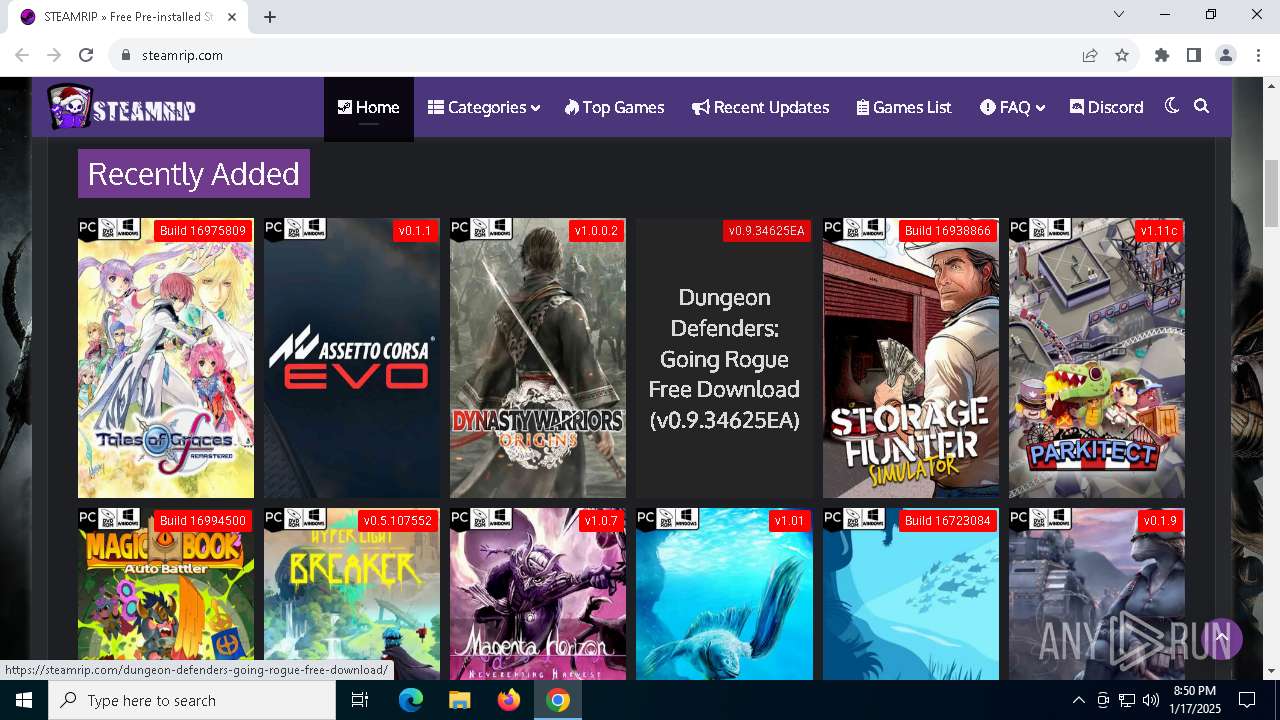Open tab search chevron in title bar

(1120, 14)
